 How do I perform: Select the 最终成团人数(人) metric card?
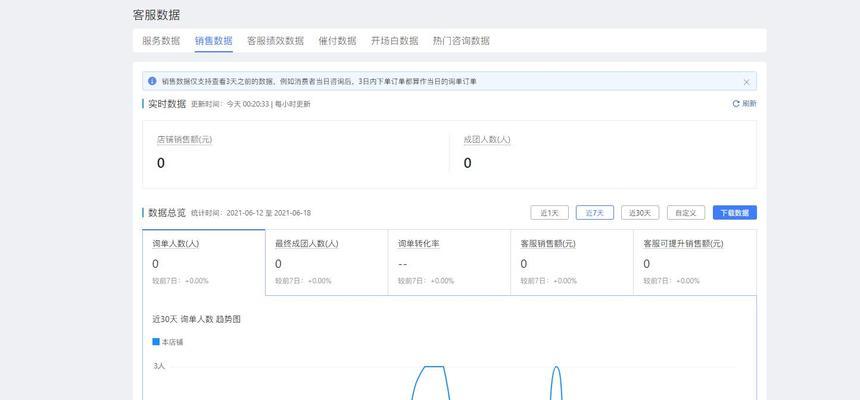pos(326,262)
